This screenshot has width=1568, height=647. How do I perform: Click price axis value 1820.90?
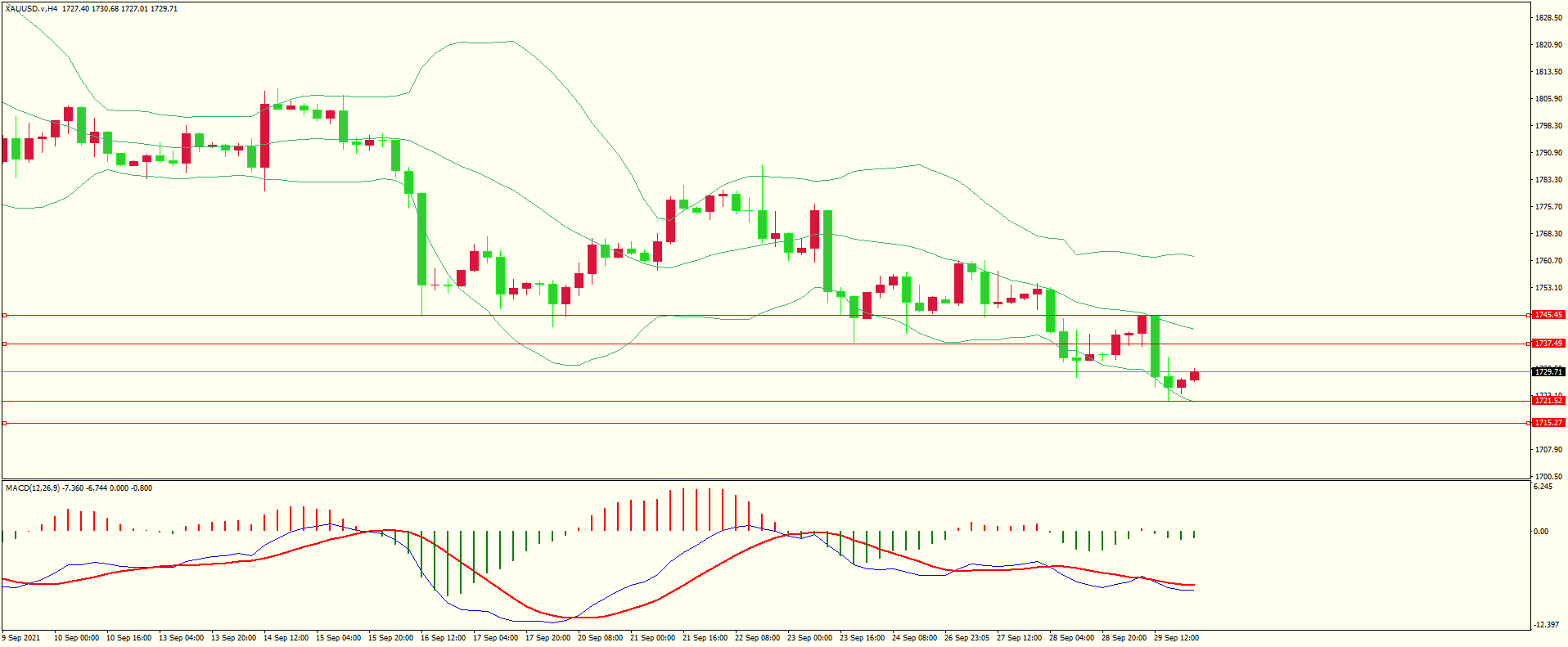point(1548,44)
